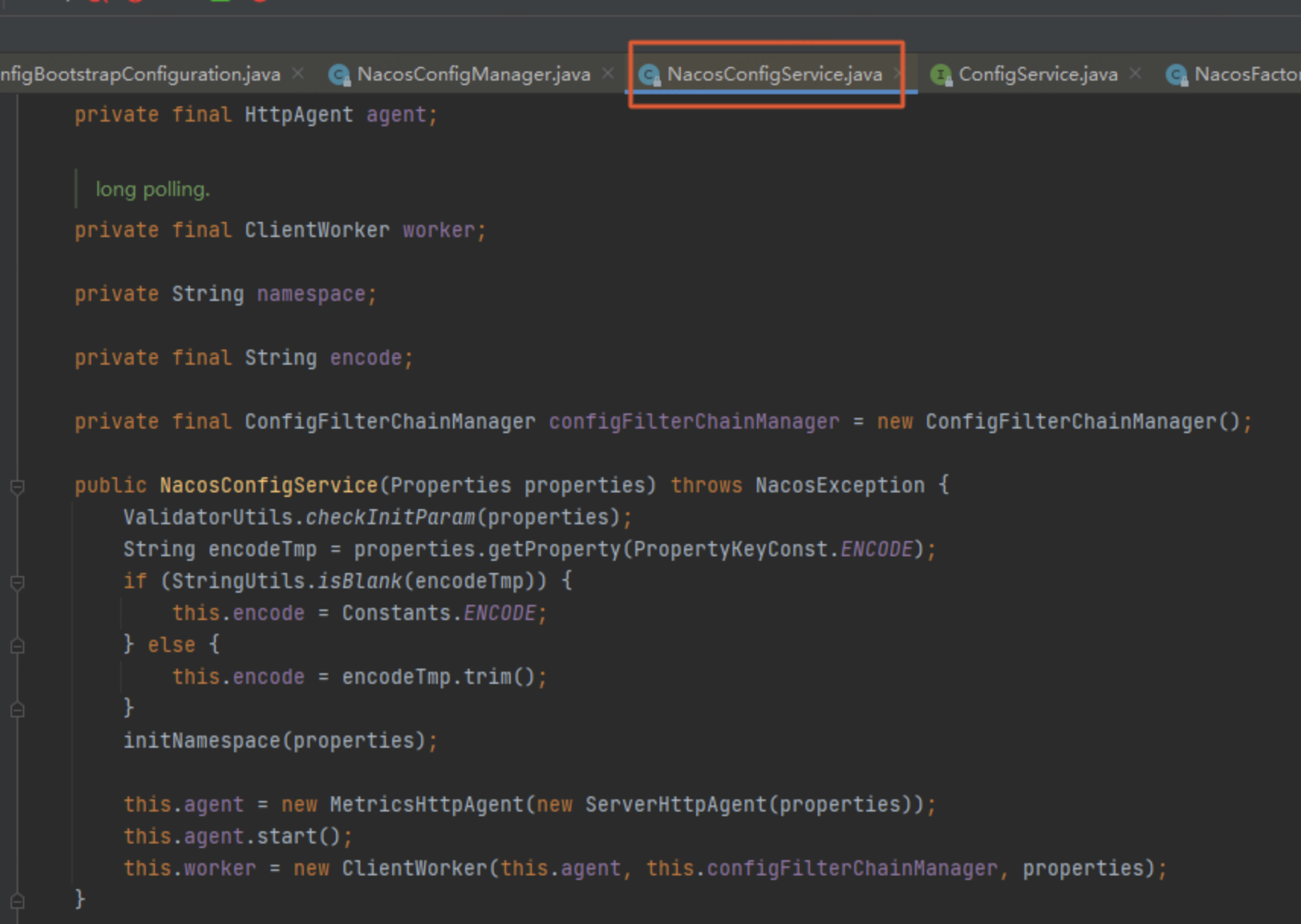This screenshot has width=1301, height=924.
Task: Click the isBlank method call
Action: pos(359,581)
